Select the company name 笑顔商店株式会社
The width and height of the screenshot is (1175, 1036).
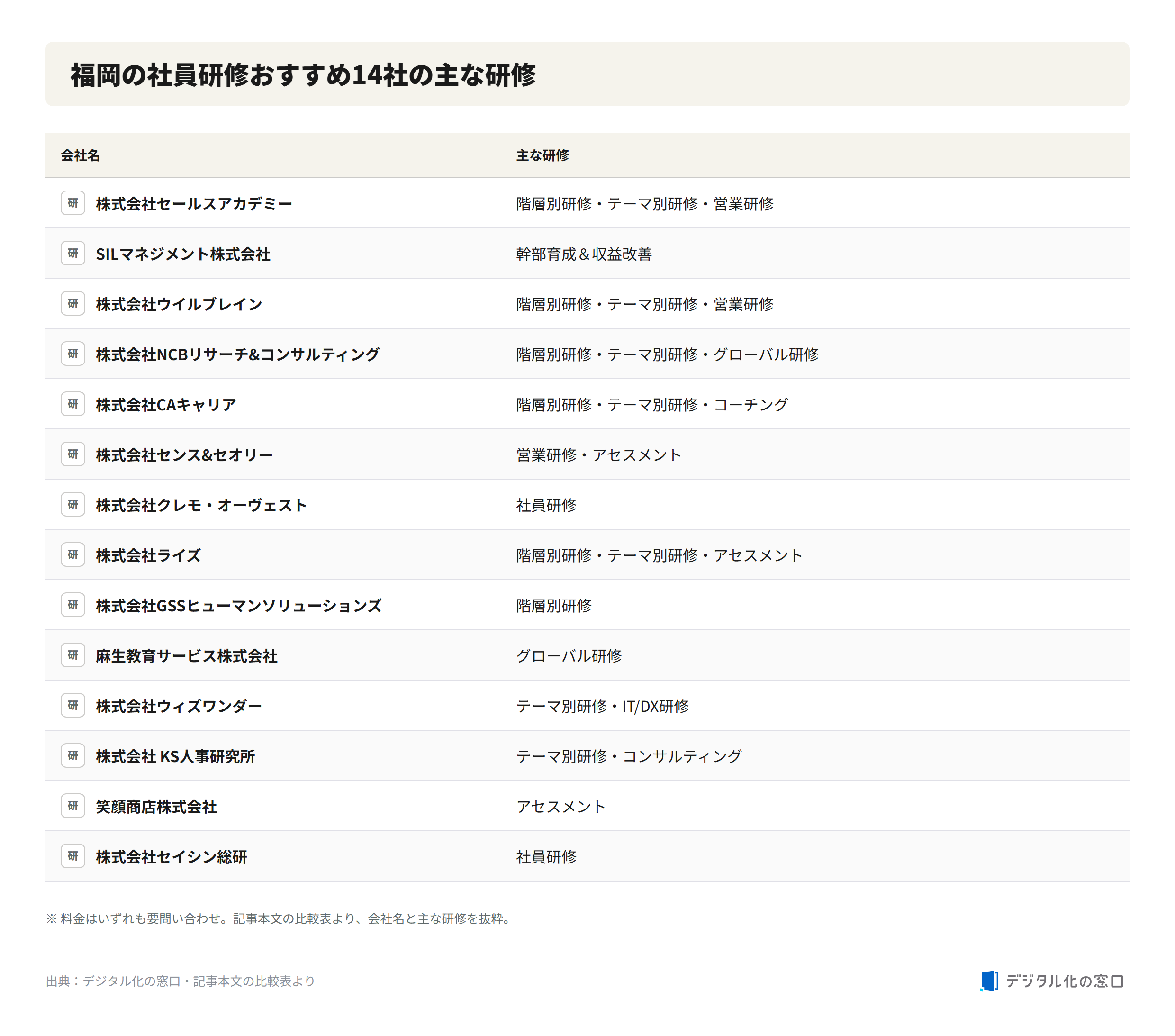pyautogui.click(x=156, y=807)
